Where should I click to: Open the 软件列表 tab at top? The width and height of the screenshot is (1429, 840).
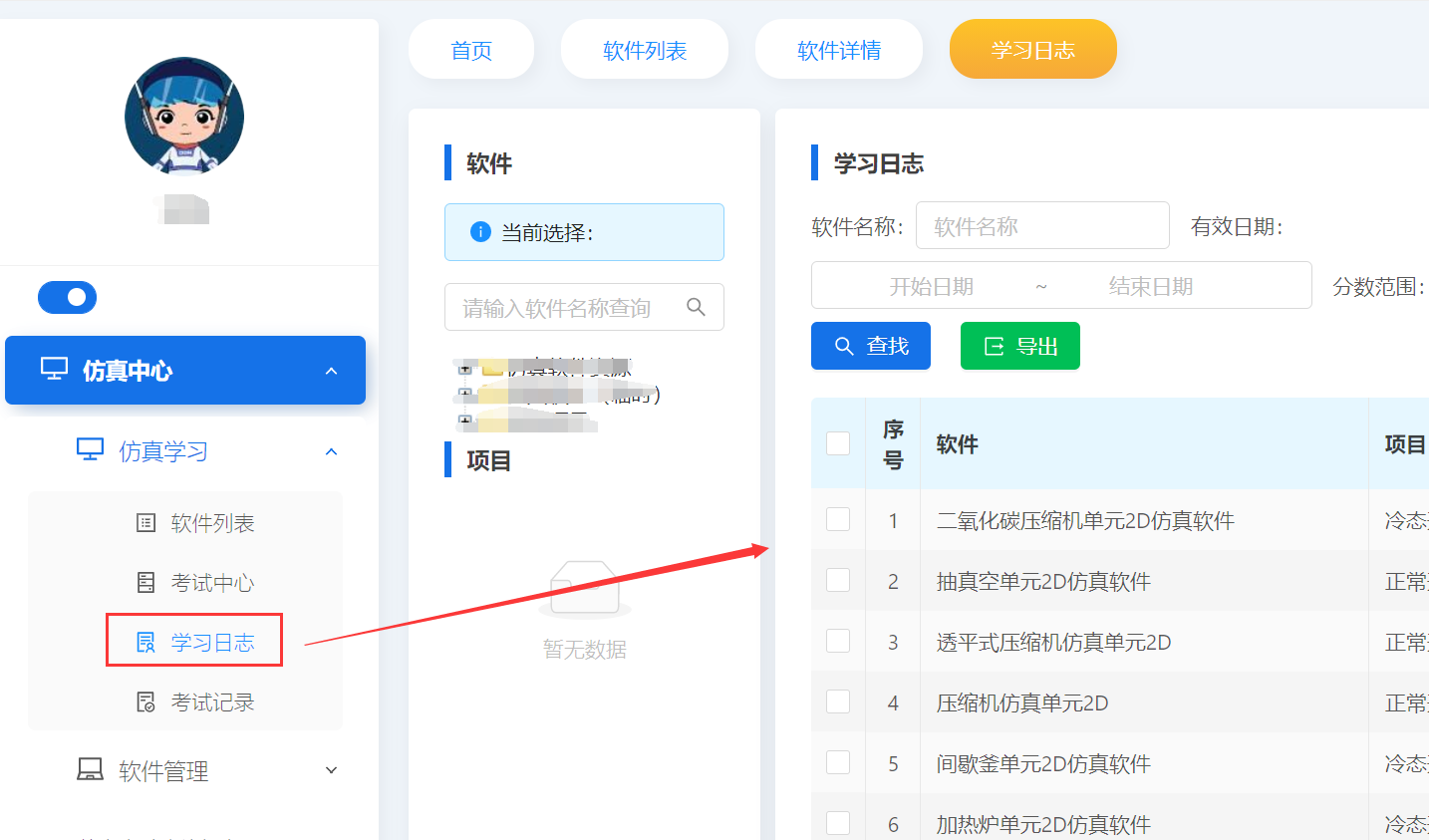[x=645, y=50]
